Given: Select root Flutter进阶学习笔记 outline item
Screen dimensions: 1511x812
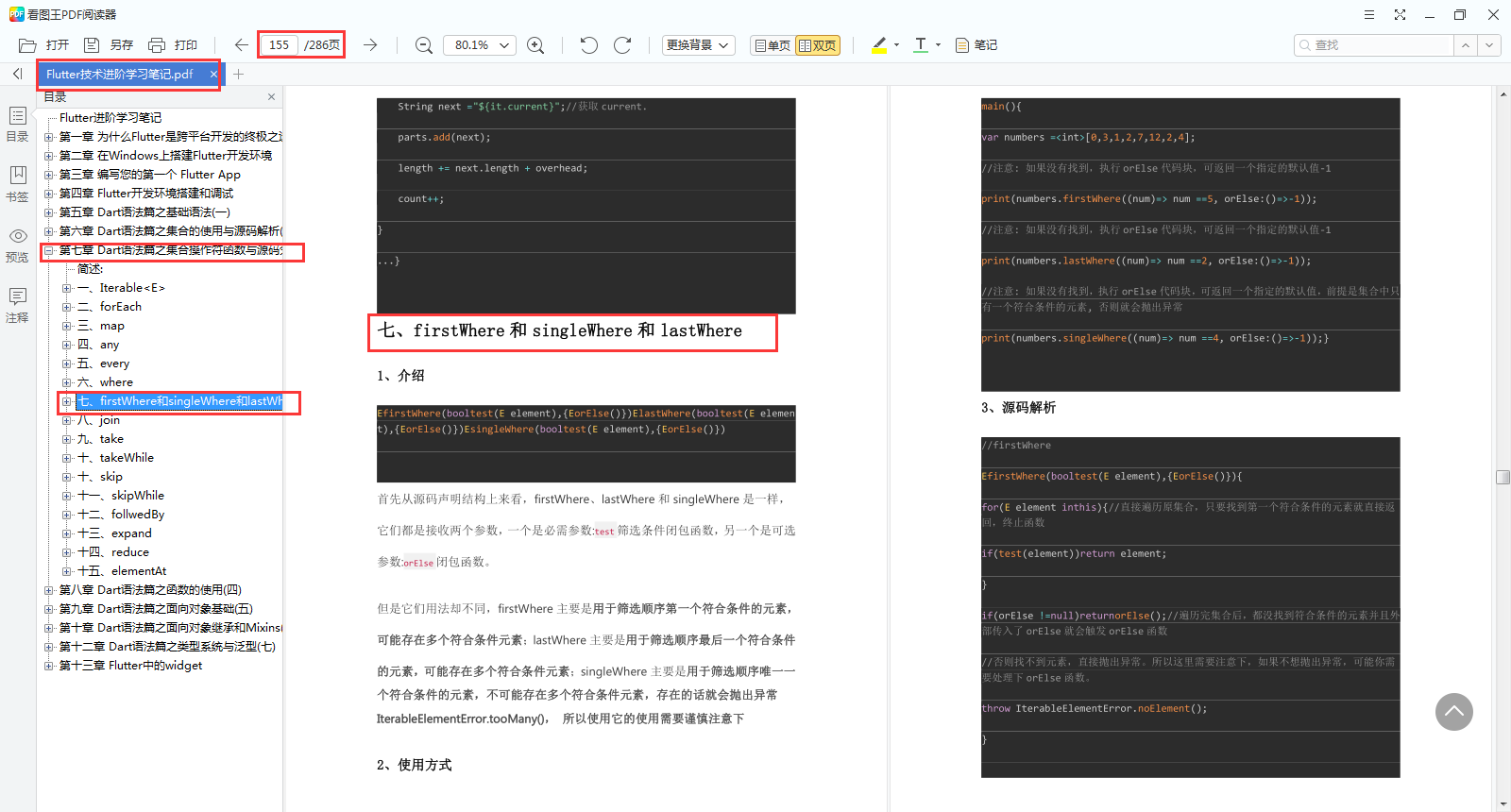Looking at the screenshot, I should tap(110, 118).
